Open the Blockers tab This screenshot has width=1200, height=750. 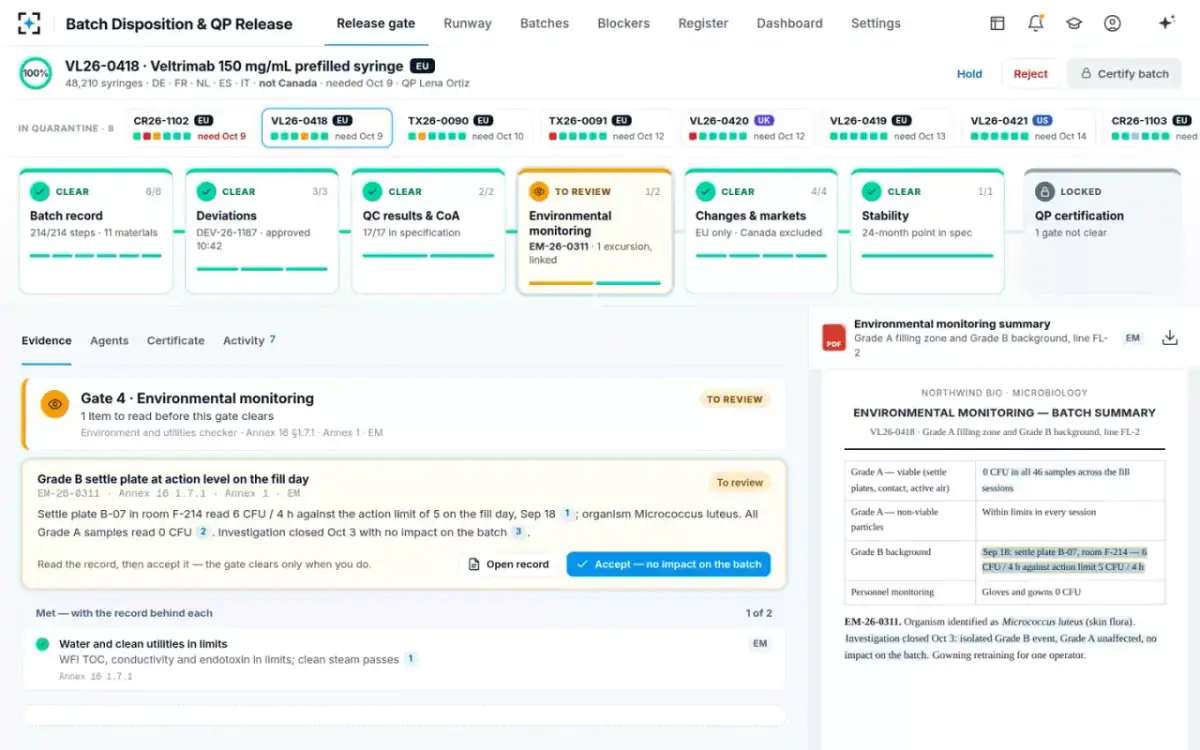623,23
